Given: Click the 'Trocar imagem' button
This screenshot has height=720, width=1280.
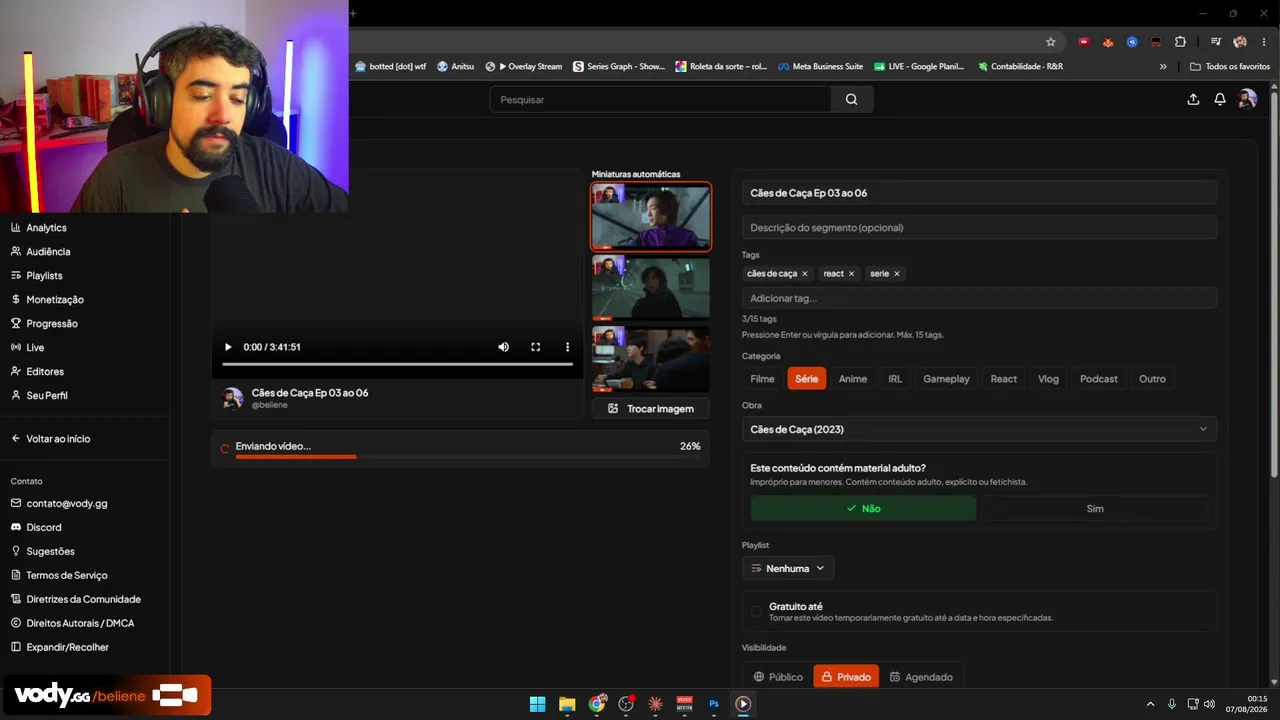Looking at the screenshot, I should [x=650, y=408].
